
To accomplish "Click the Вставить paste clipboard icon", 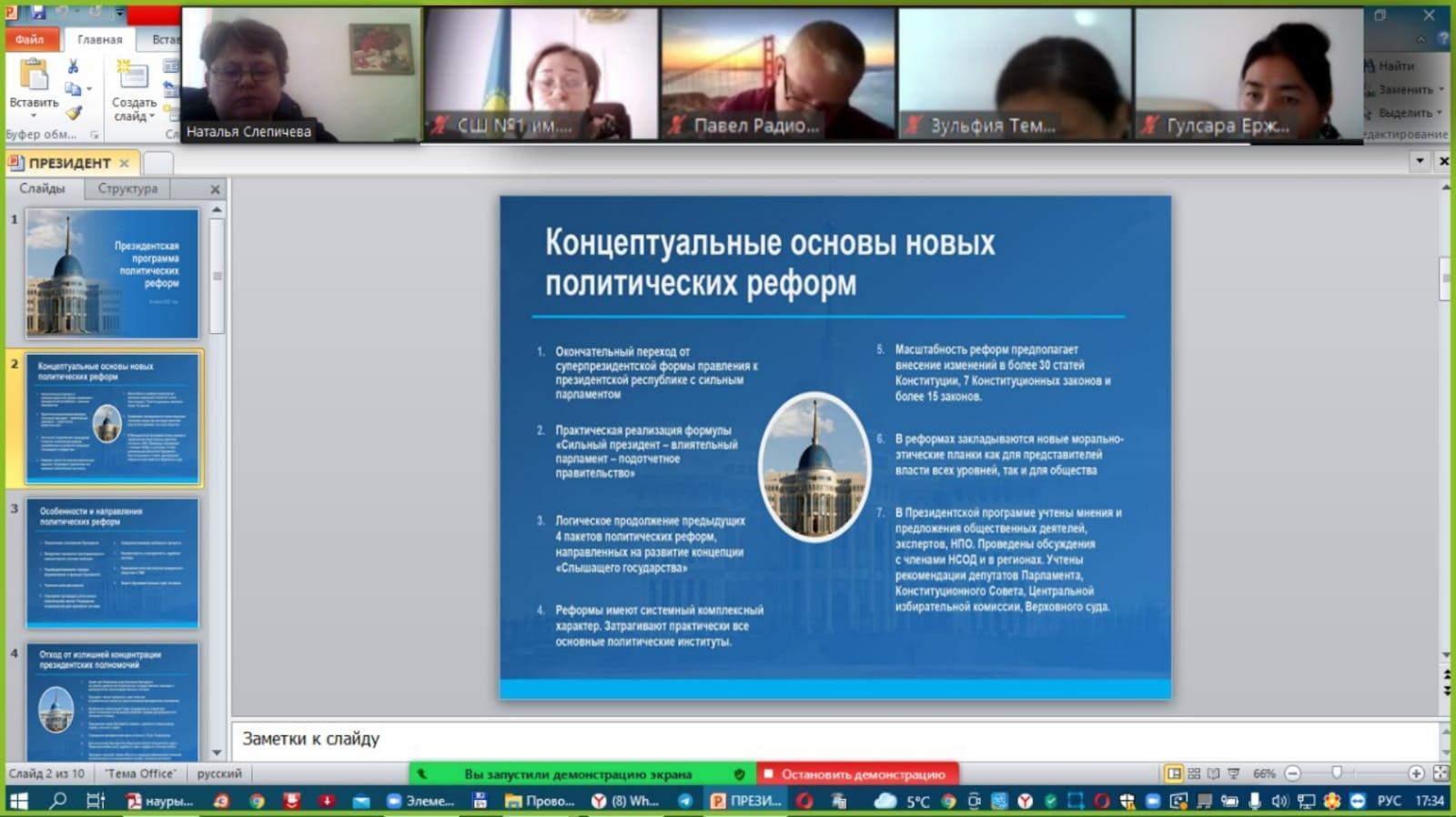I will pos(34,76).
